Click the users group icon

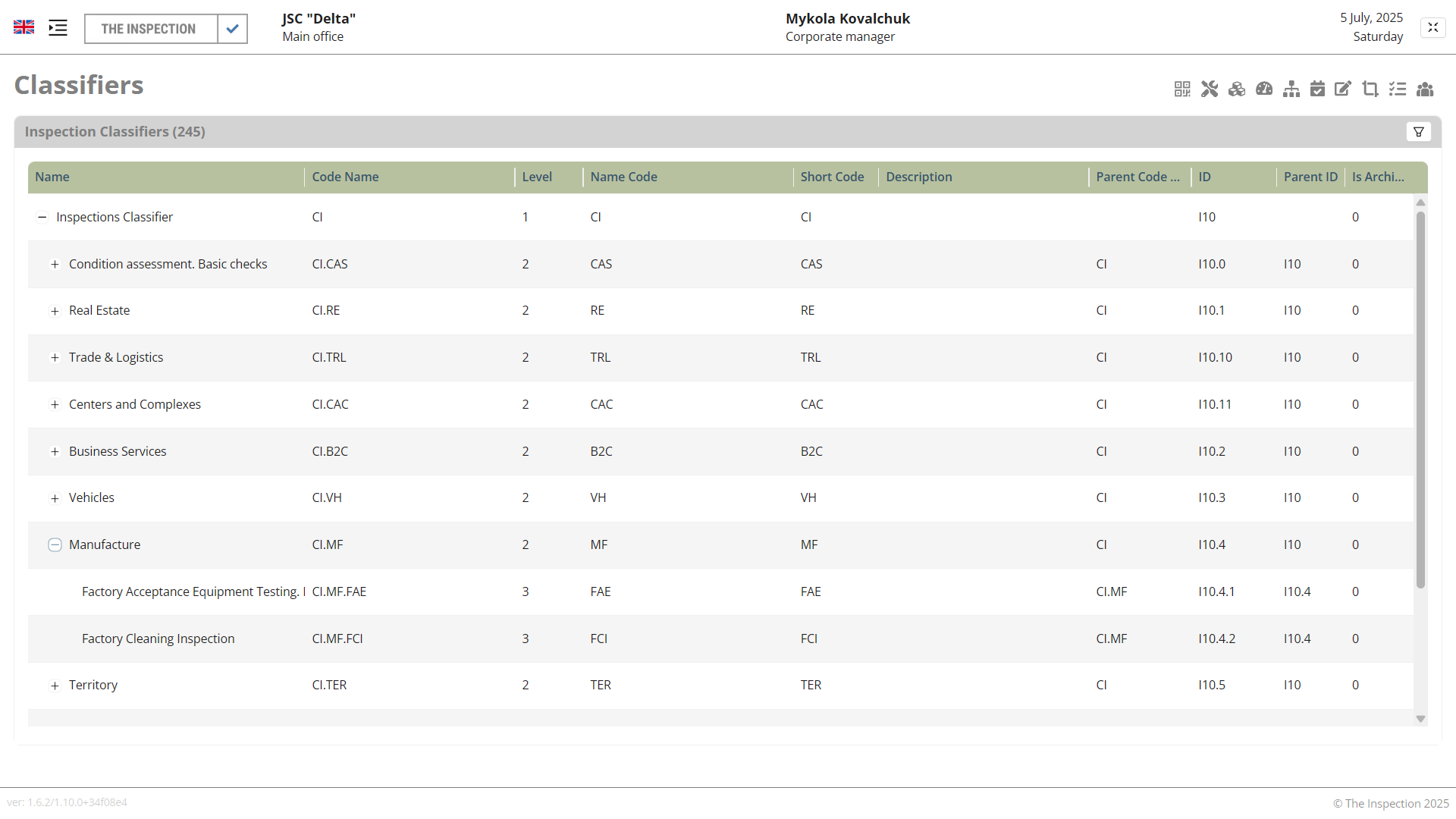pyautogui.click(x=1425, y=89)
